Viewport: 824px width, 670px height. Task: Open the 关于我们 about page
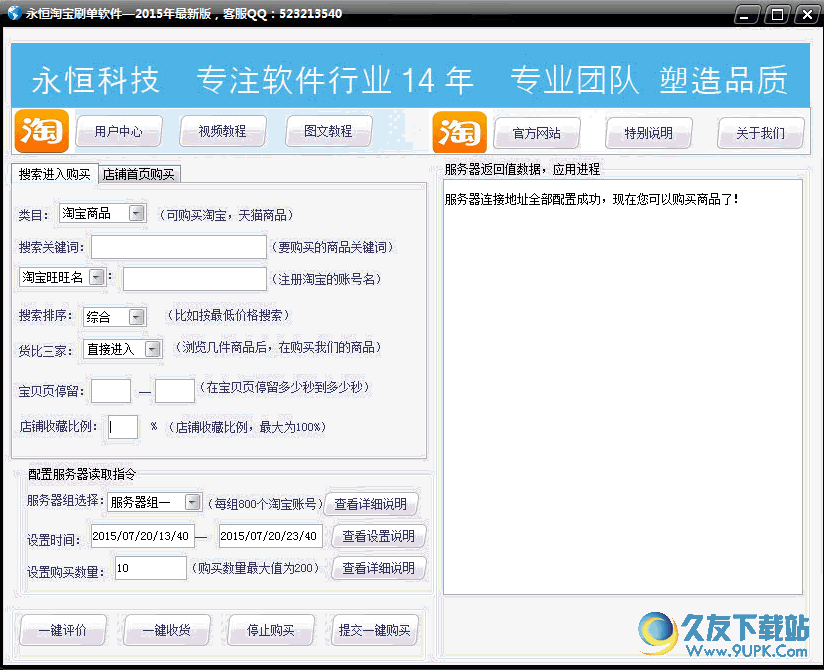(x=760, y=133)
